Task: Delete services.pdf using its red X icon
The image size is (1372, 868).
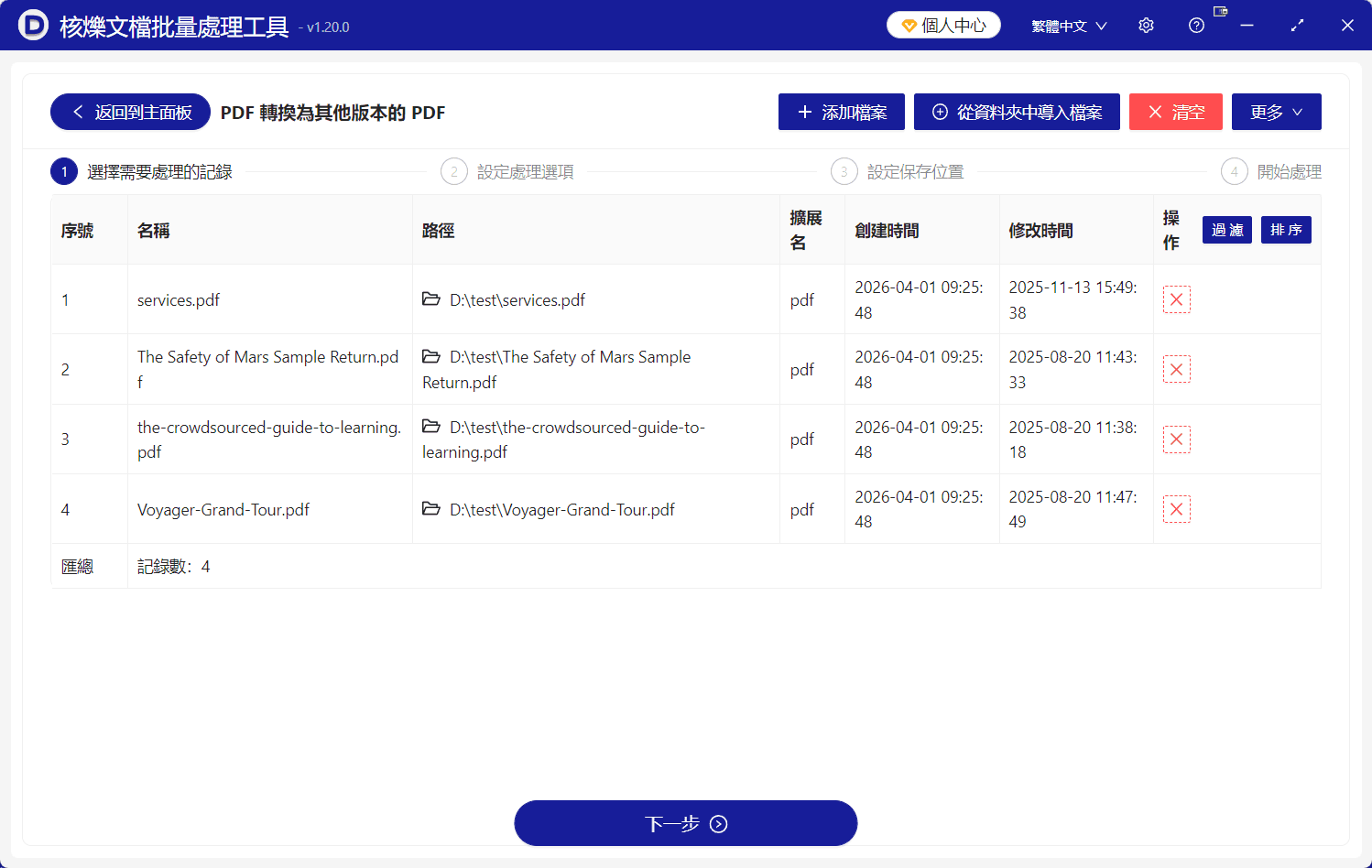Action: click(x=1176, y=298)
